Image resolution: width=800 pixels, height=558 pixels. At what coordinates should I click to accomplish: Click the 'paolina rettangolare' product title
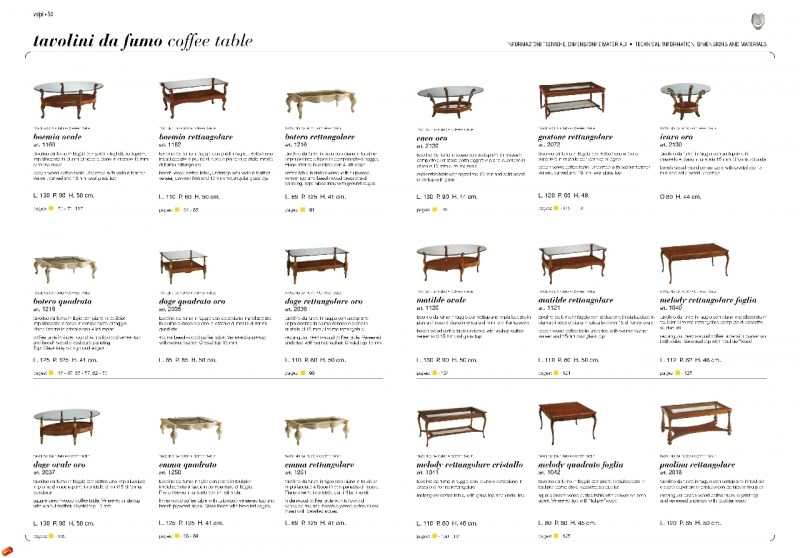pyautogui.click(x=697, y=465)
